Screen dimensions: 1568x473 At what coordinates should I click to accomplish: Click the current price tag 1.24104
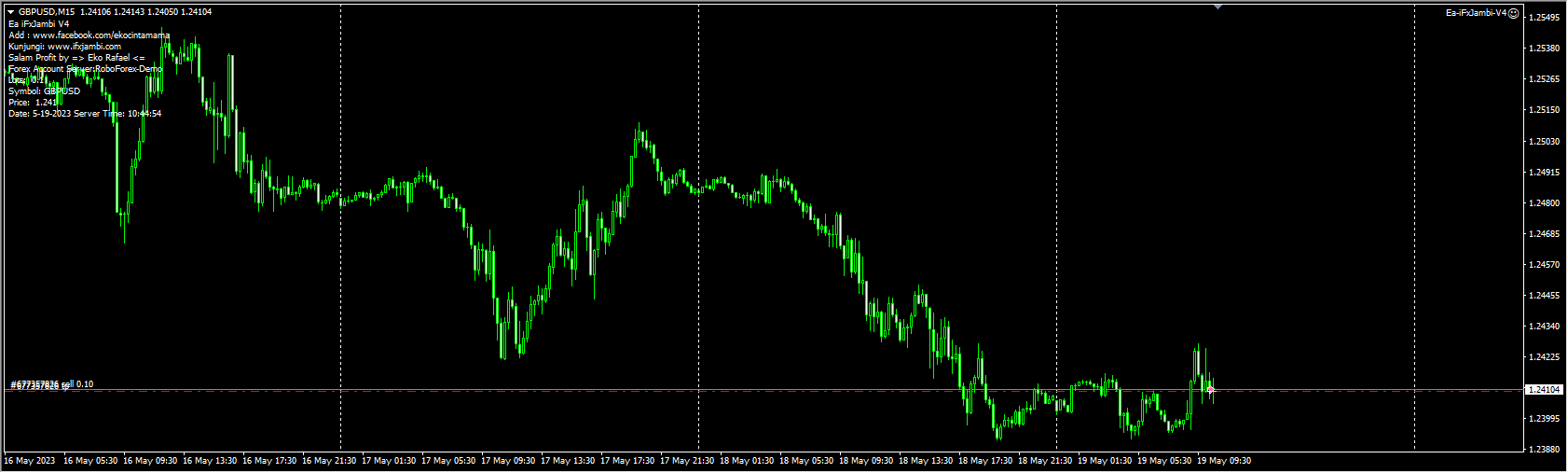click(1547, 389)
